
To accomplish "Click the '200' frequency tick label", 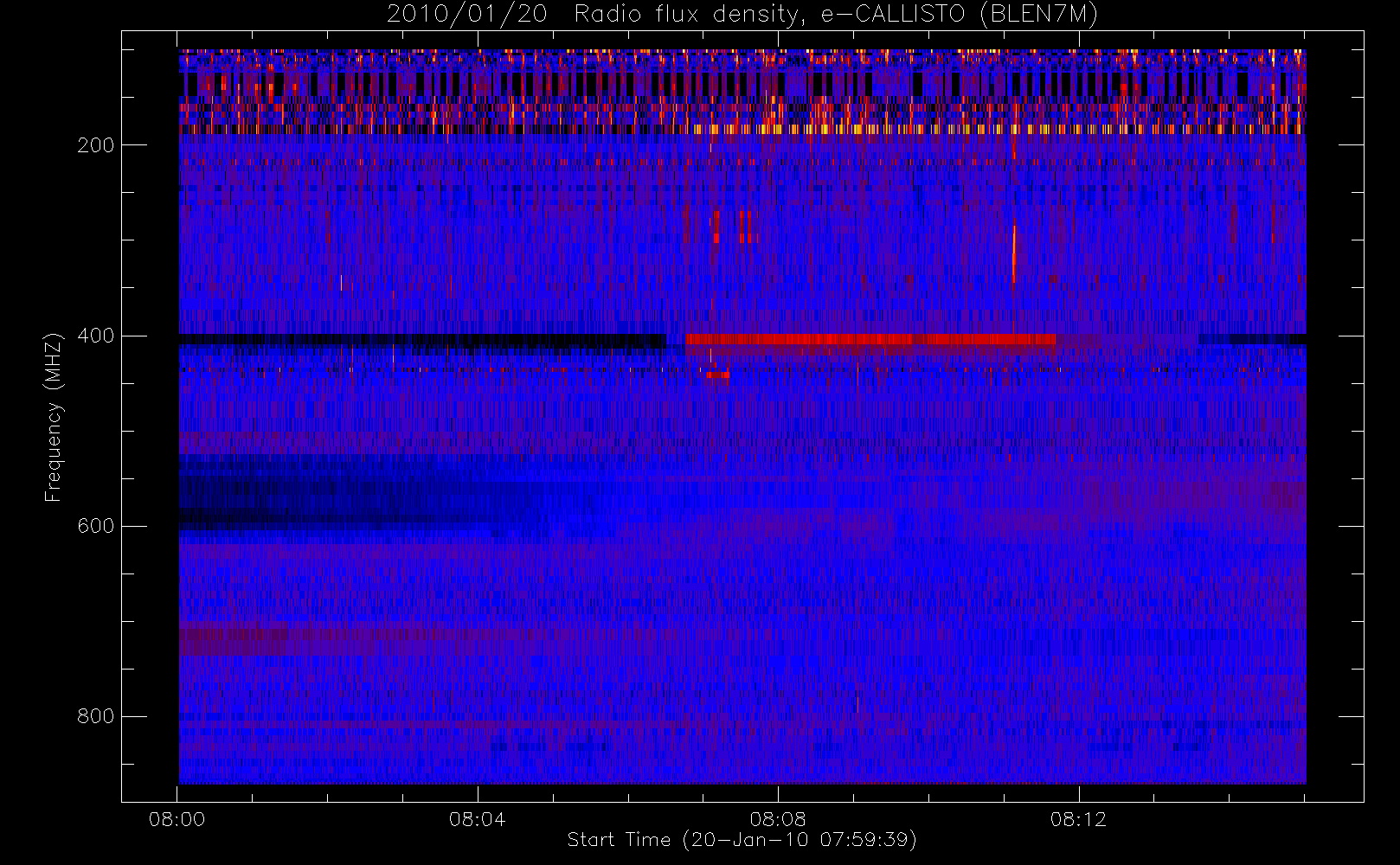I will (x=95, y=145).
